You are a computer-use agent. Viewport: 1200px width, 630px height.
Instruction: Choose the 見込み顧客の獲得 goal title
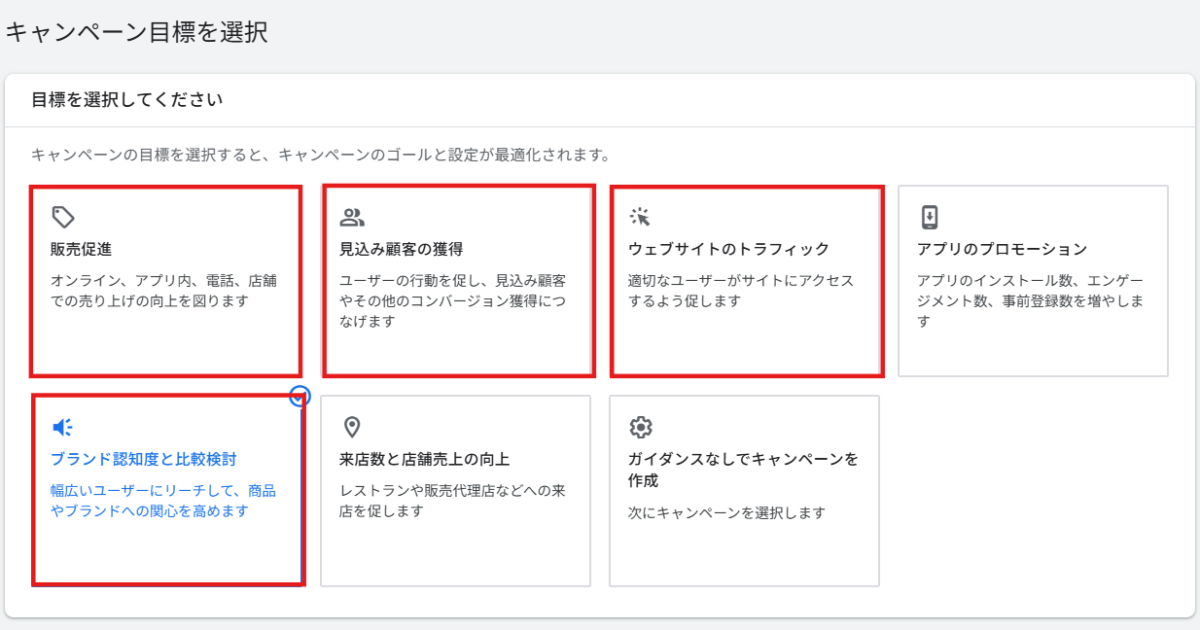pos(401,249)
